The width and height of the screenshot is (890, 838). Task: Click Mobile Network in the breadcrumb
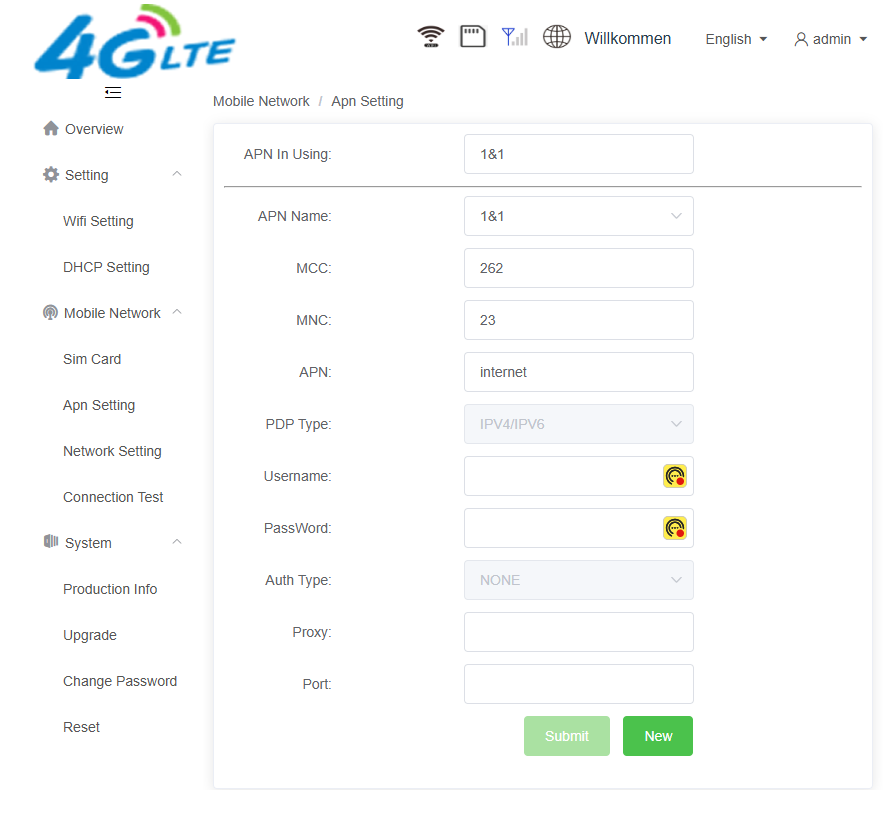pos(261,101)
